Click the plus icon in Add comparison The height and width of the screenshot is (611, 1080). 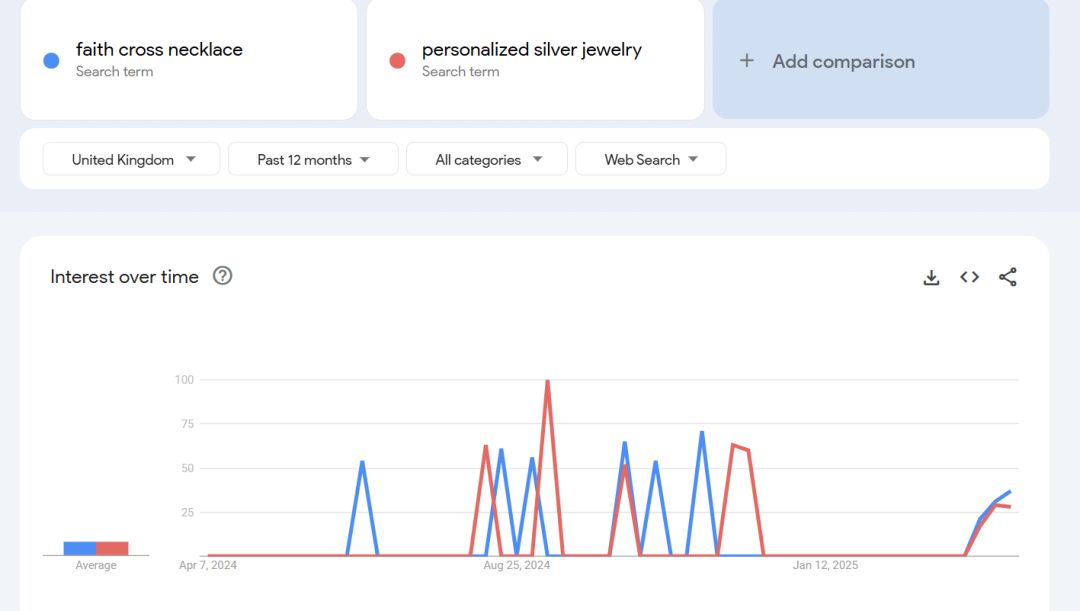(746, 61)
